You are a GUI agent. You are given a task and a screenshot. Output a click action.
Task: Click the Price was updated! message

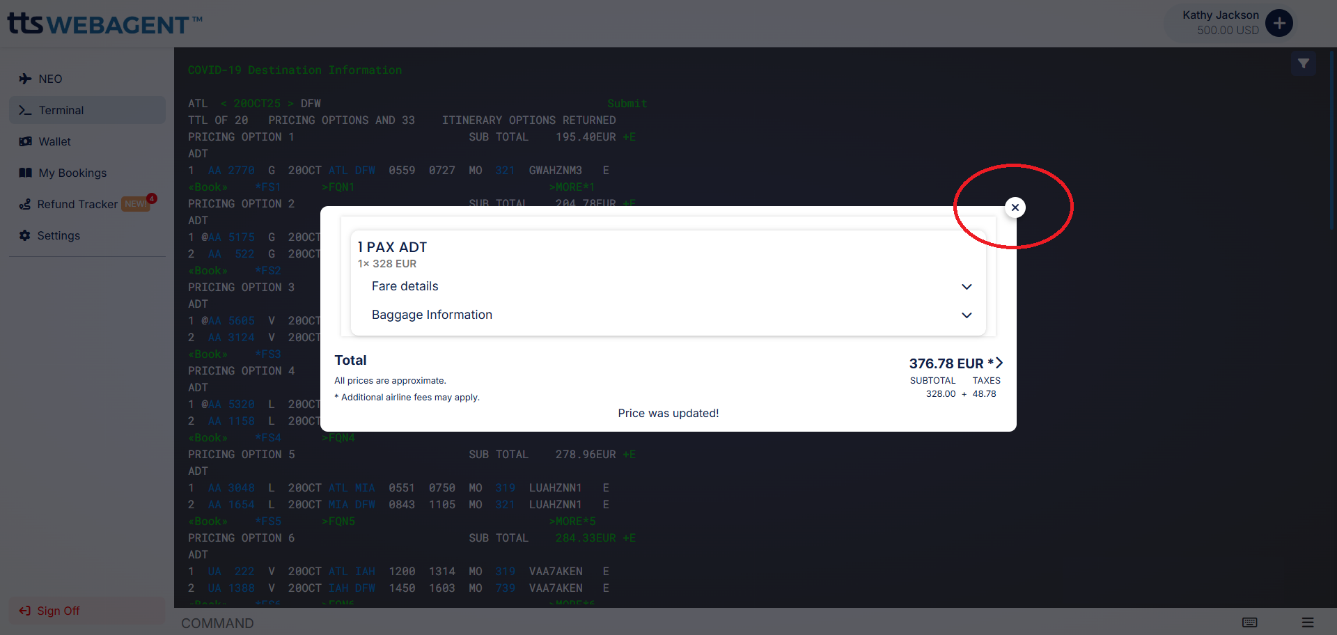668,413
